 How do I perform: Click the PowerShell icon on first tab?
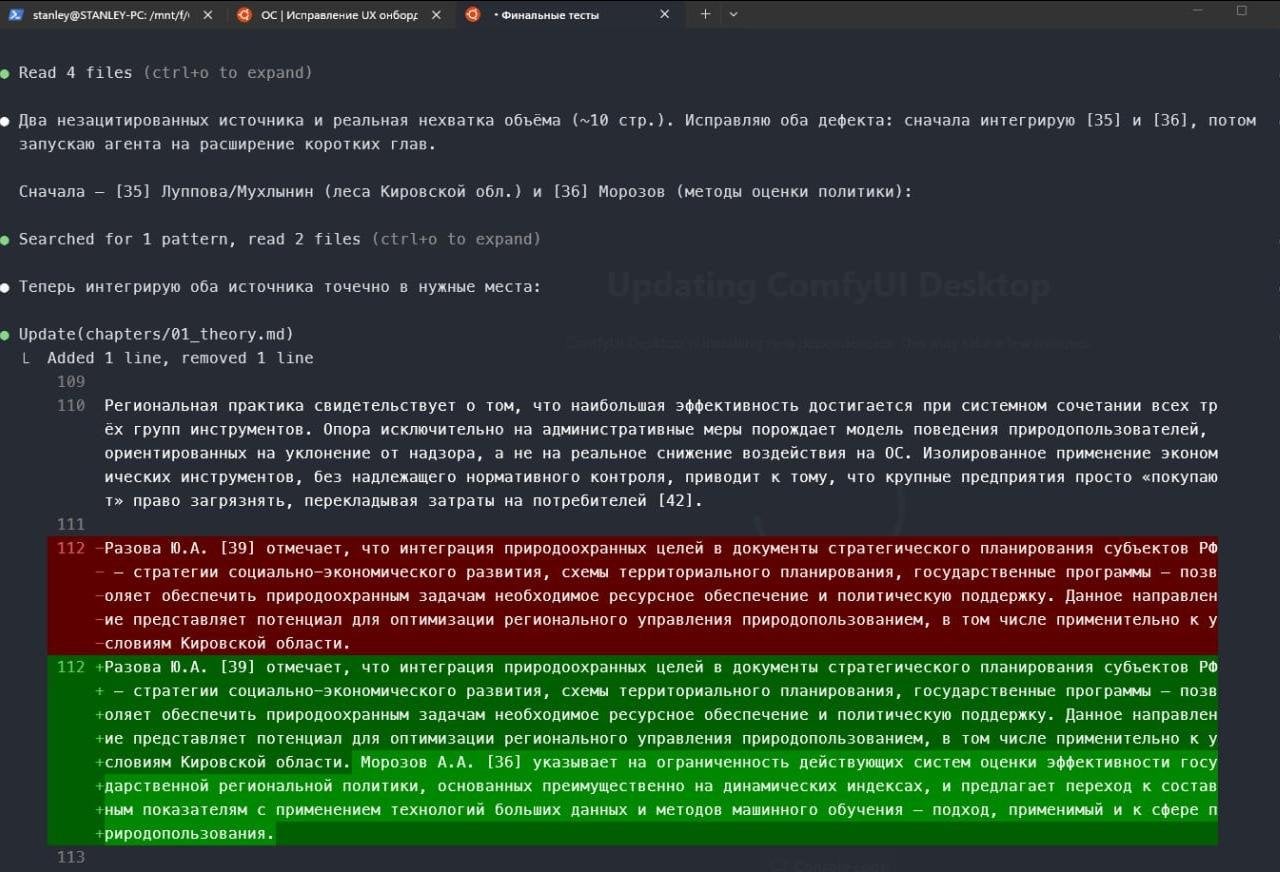16,14
